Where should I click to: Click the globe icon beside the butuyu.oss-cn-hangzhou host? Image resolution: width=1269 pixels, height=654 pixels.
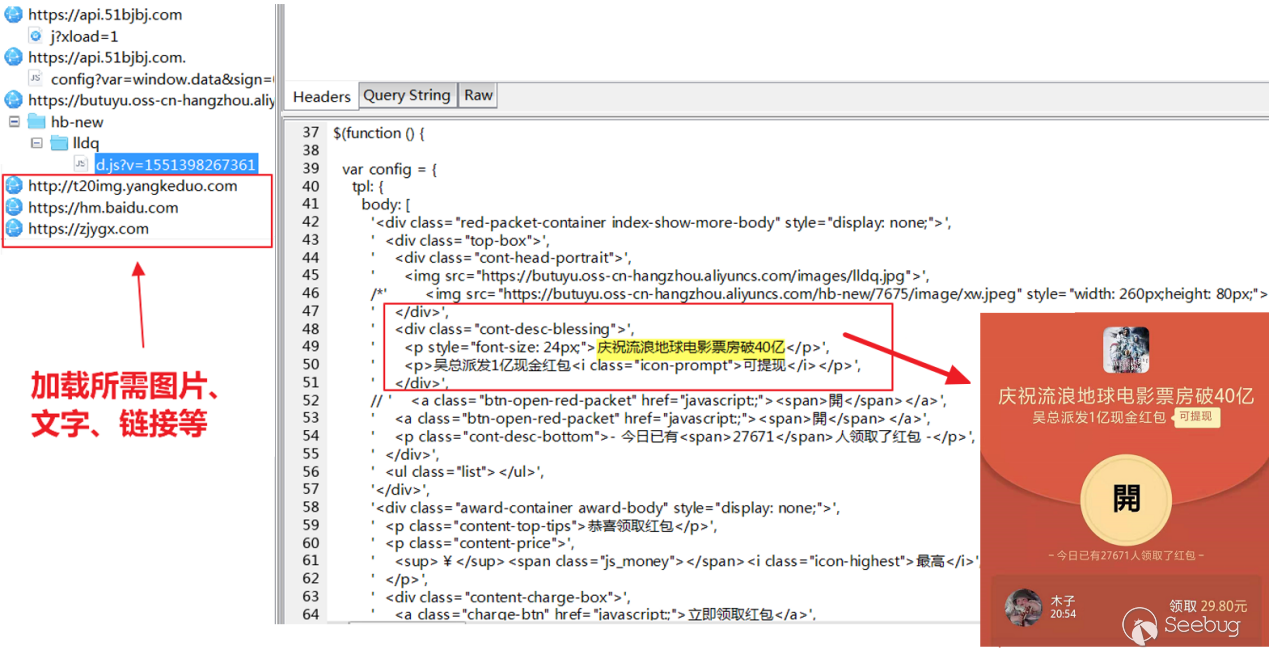(x=14, y=100)
